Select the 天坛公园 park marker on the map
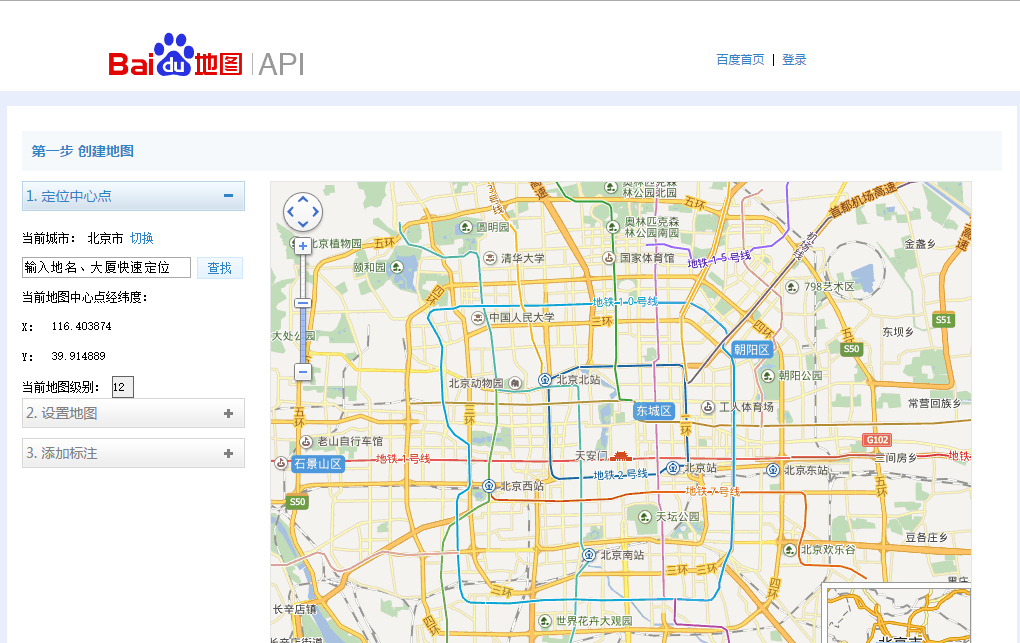 pyautogui.click(x=644, y=517)
